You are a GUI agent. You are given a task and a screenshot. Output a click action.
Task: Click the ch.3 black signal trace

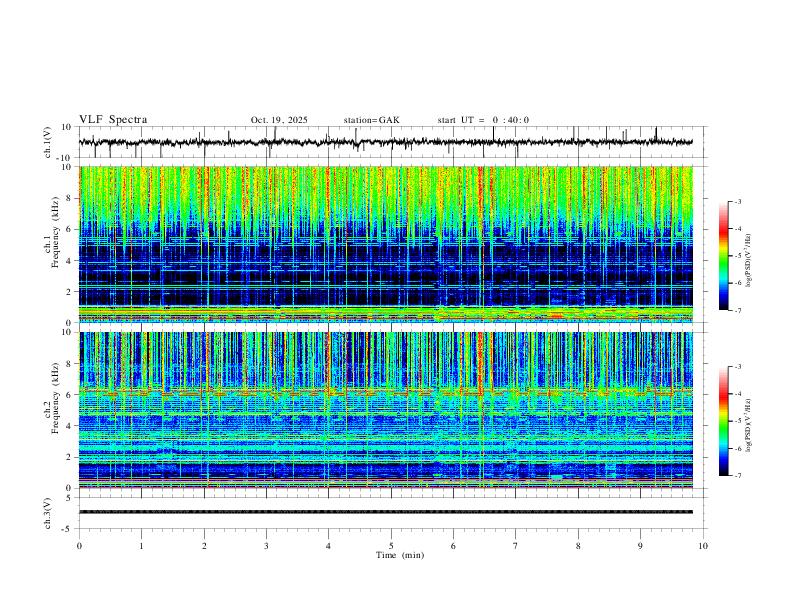coord(386,512)
